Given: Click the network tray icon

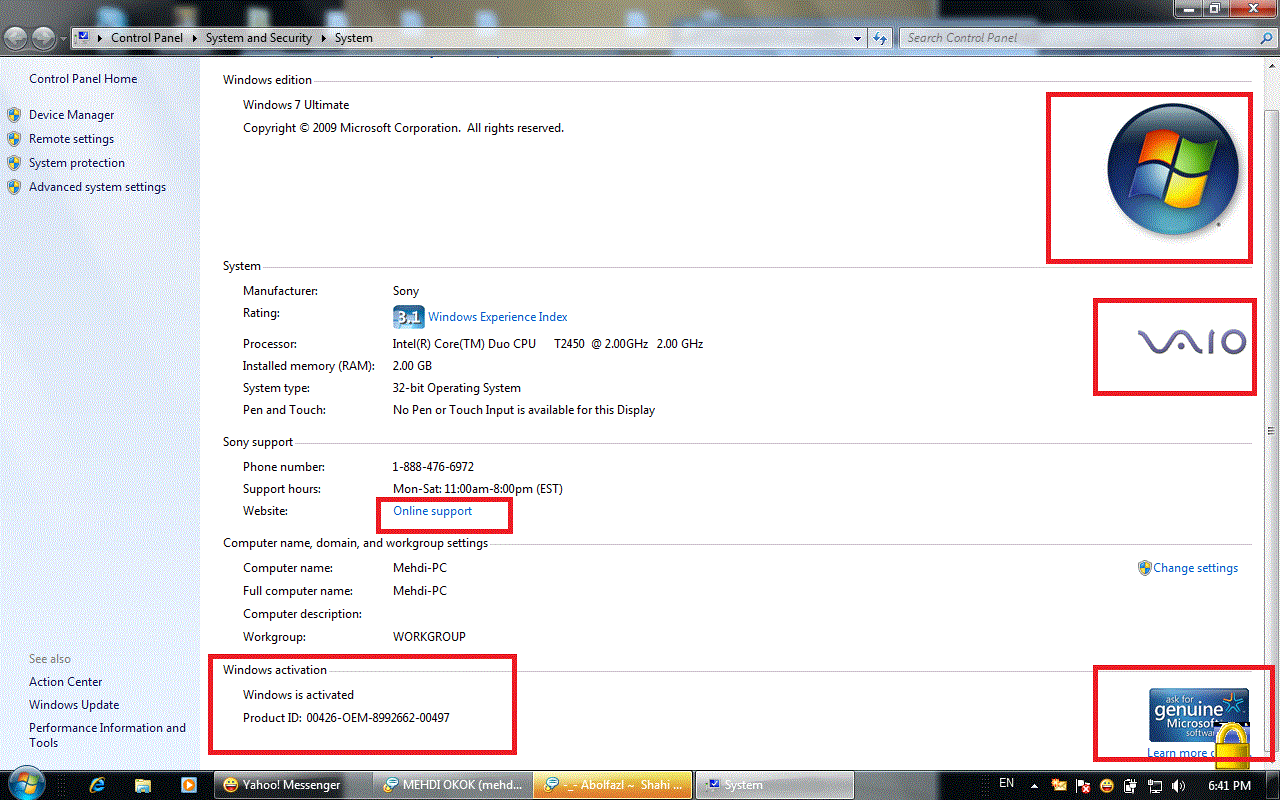Looking at the screenshot, I should tap(1155, 786).
